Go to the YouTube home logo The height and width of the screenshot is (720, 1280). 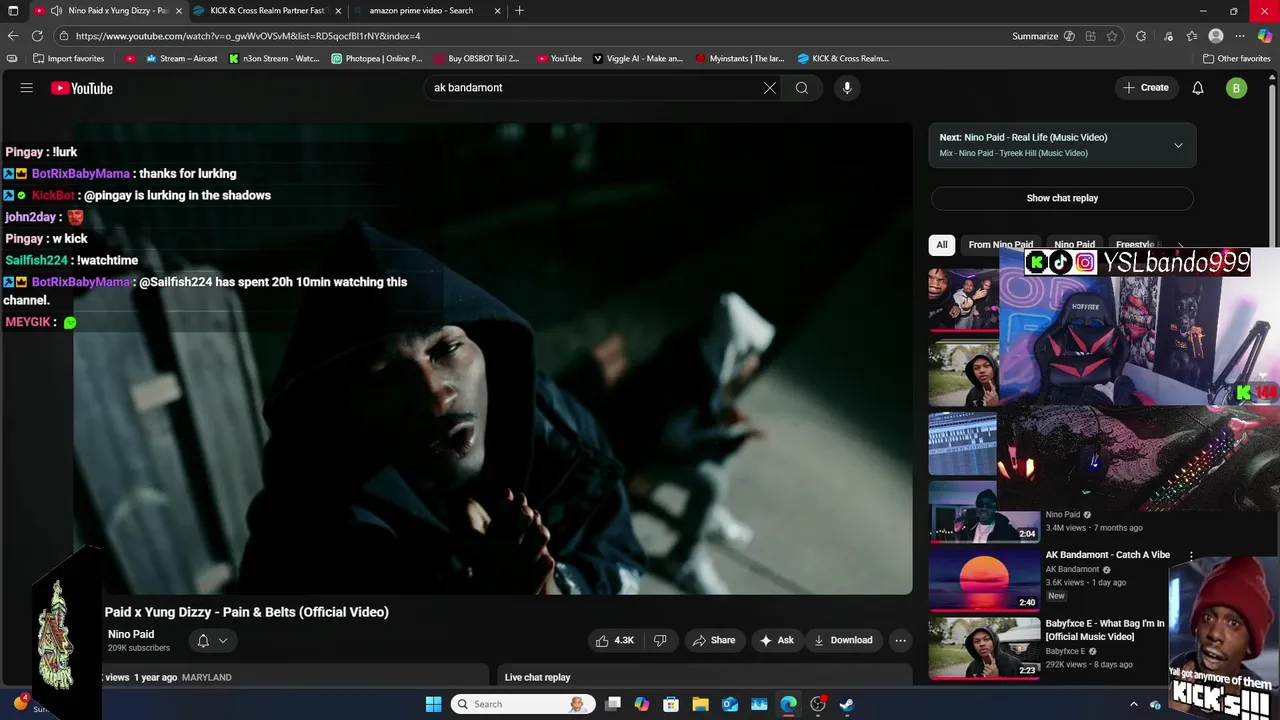click(82, 88)
